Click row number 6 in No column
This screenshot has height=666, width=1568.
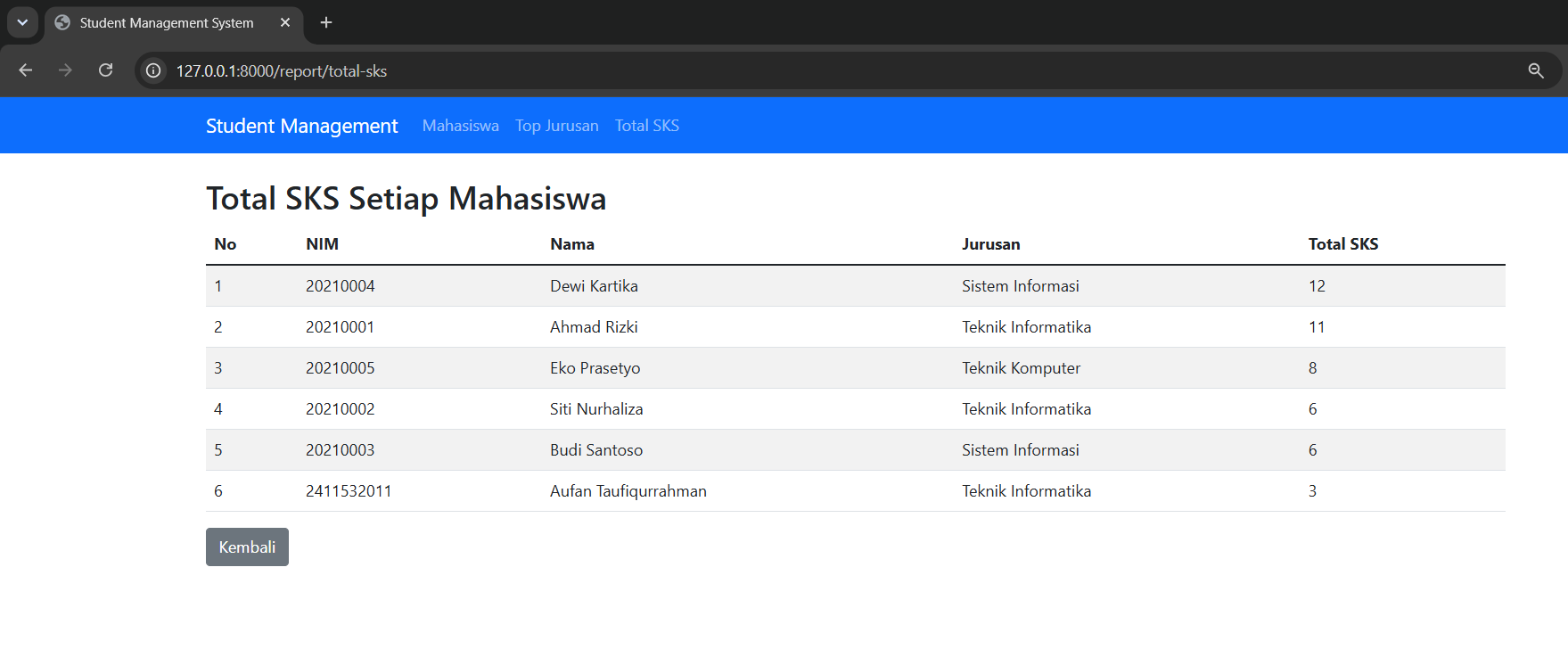coord(218,491)
